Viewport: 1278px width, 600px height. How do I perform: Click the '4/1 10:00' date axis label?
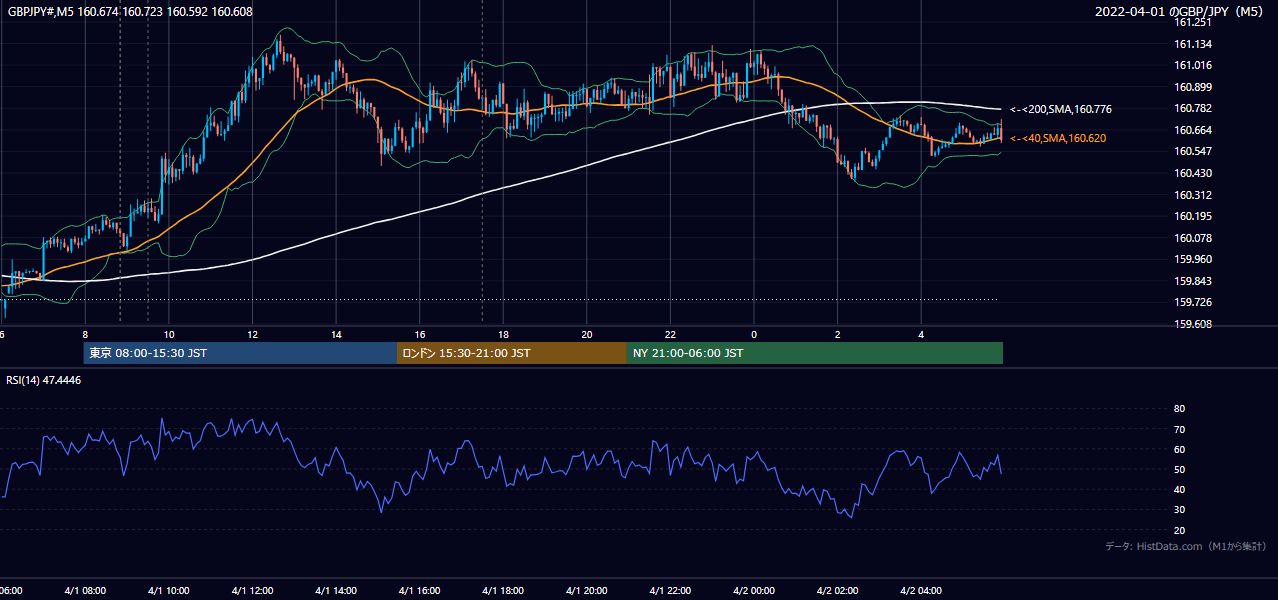(x=168, y=591)
